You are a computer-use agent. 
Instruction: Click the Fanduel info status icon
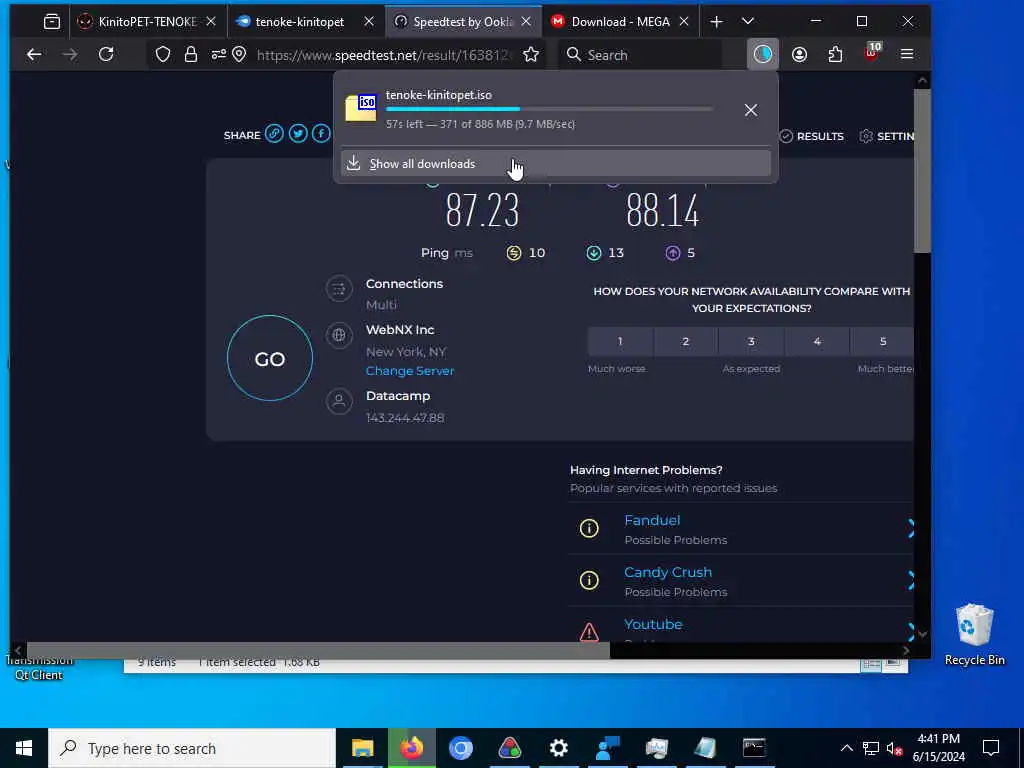click(x=589, y=528)
